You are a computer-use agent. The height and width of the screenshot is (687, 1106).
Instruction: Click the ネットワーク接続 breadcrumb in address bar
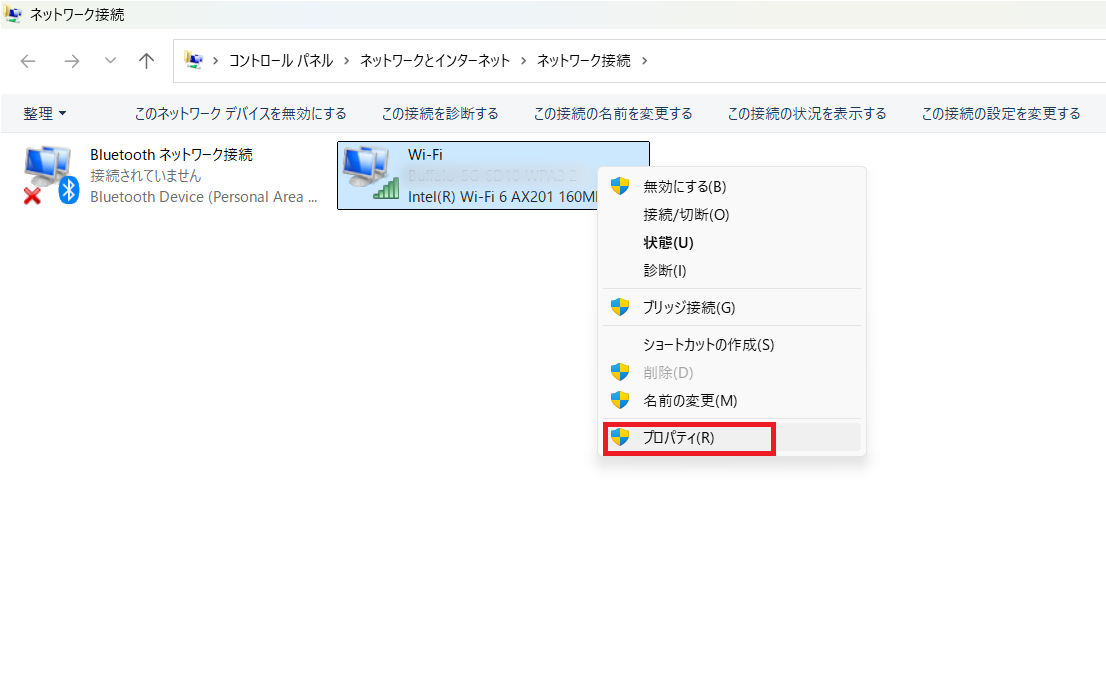tap(584, 61)
